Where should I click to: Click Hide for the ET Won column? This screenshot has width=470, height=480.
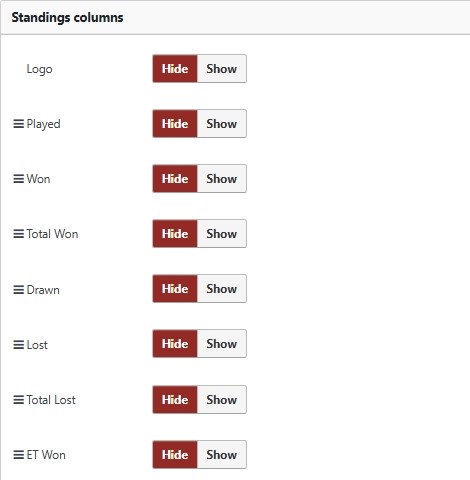[x=175, y=455]
